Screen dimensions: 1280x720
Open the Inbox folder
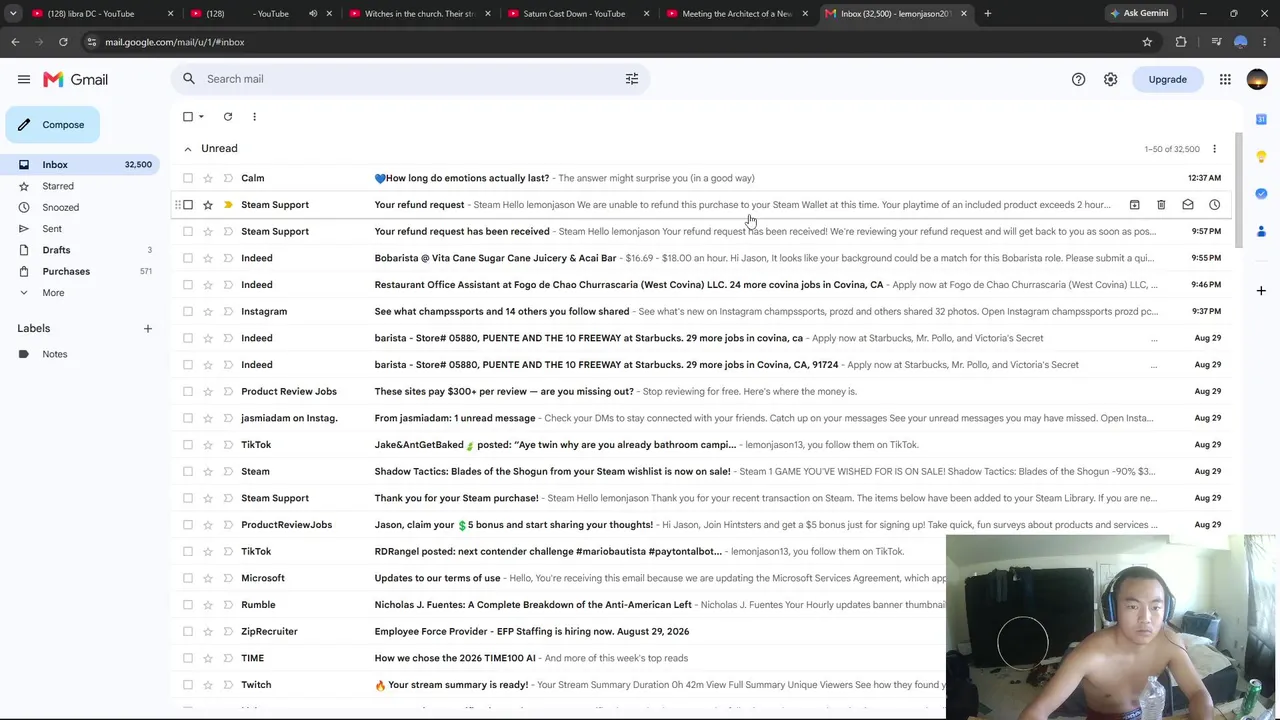point(82,164)
